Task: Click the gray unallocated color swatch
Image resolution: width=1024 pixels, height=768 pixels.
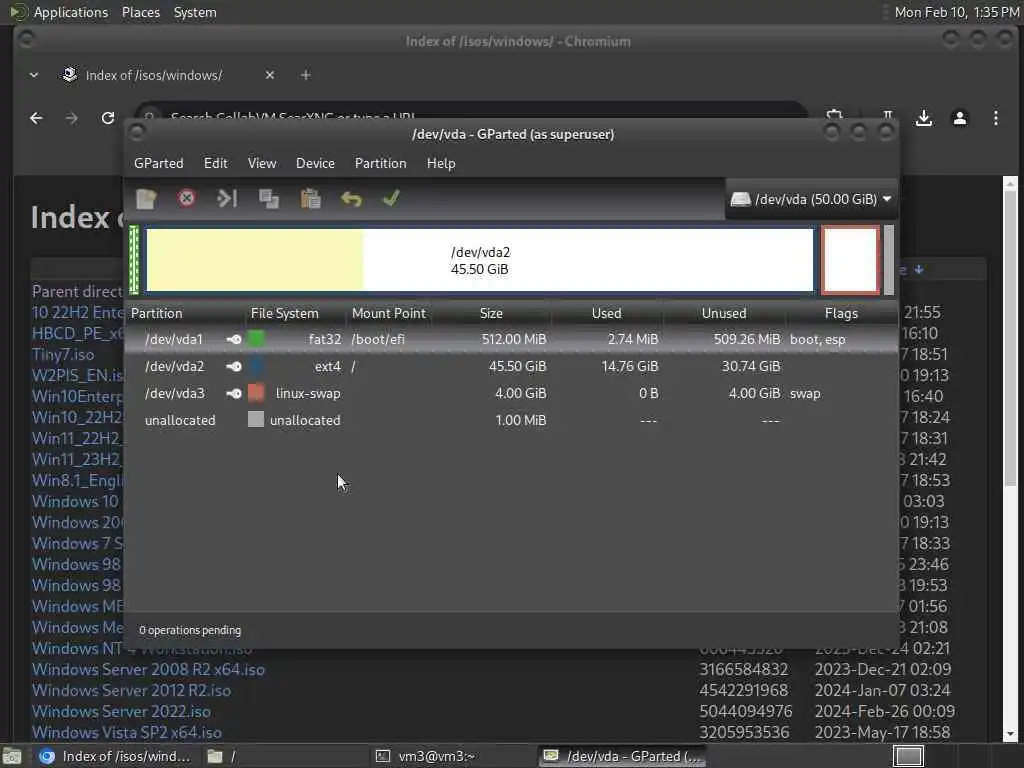Action: pyautogui.click(x=256, y=419)
